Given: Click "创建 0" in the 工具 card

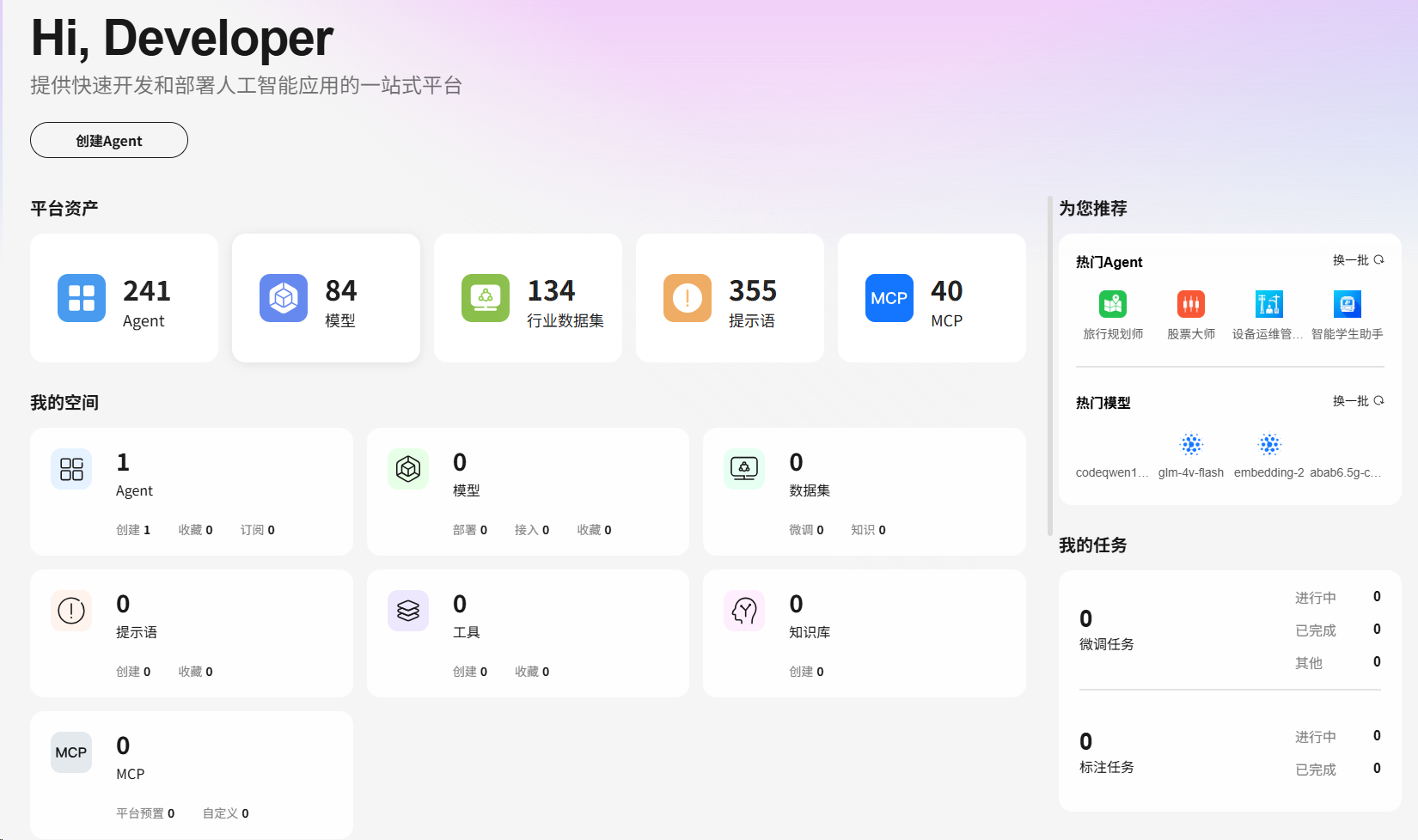Looking at the screenshot, I should (x=470, y=672).
